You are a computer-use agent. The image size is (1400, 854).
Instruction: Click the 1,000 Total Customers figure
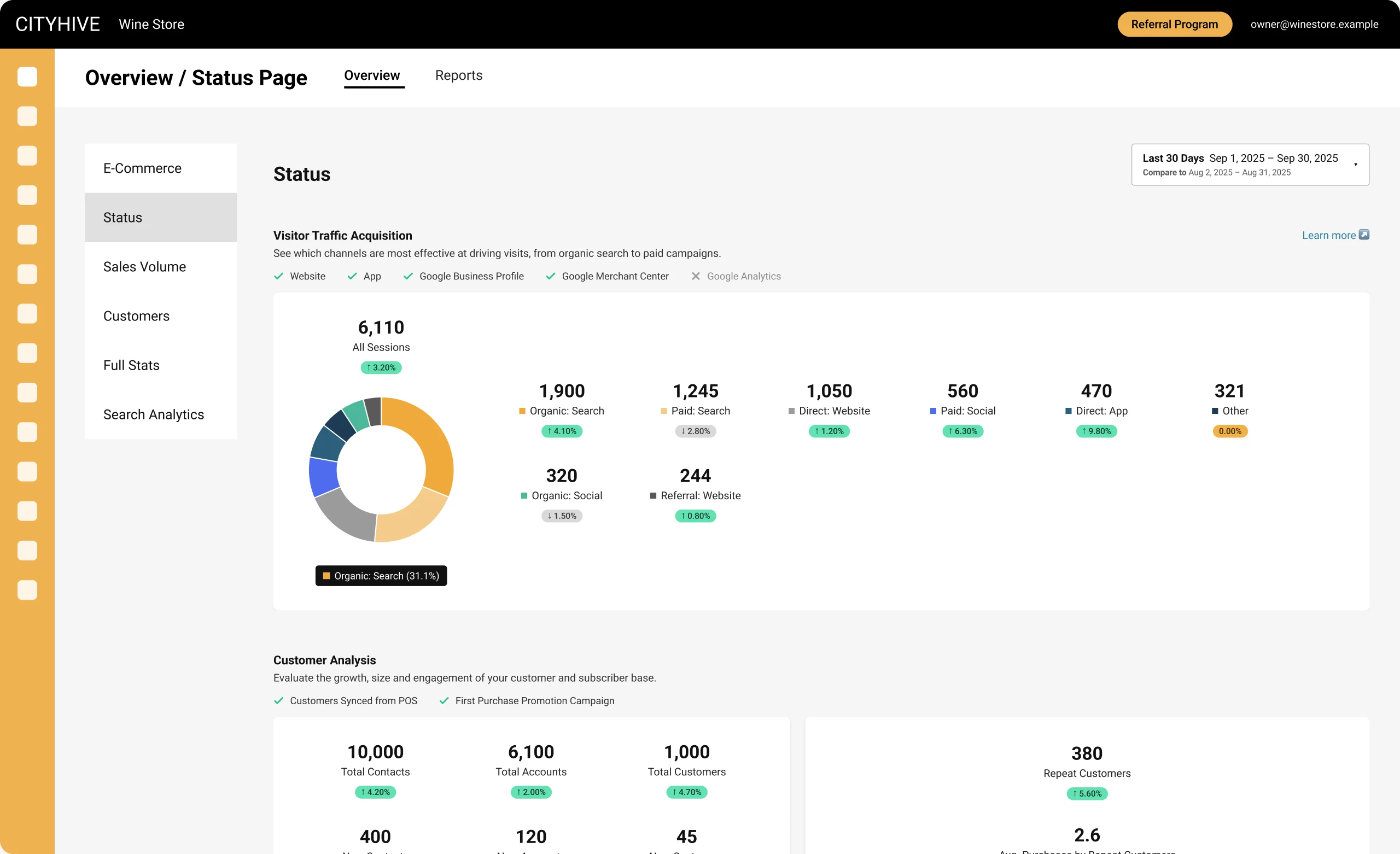coord(687,752)
